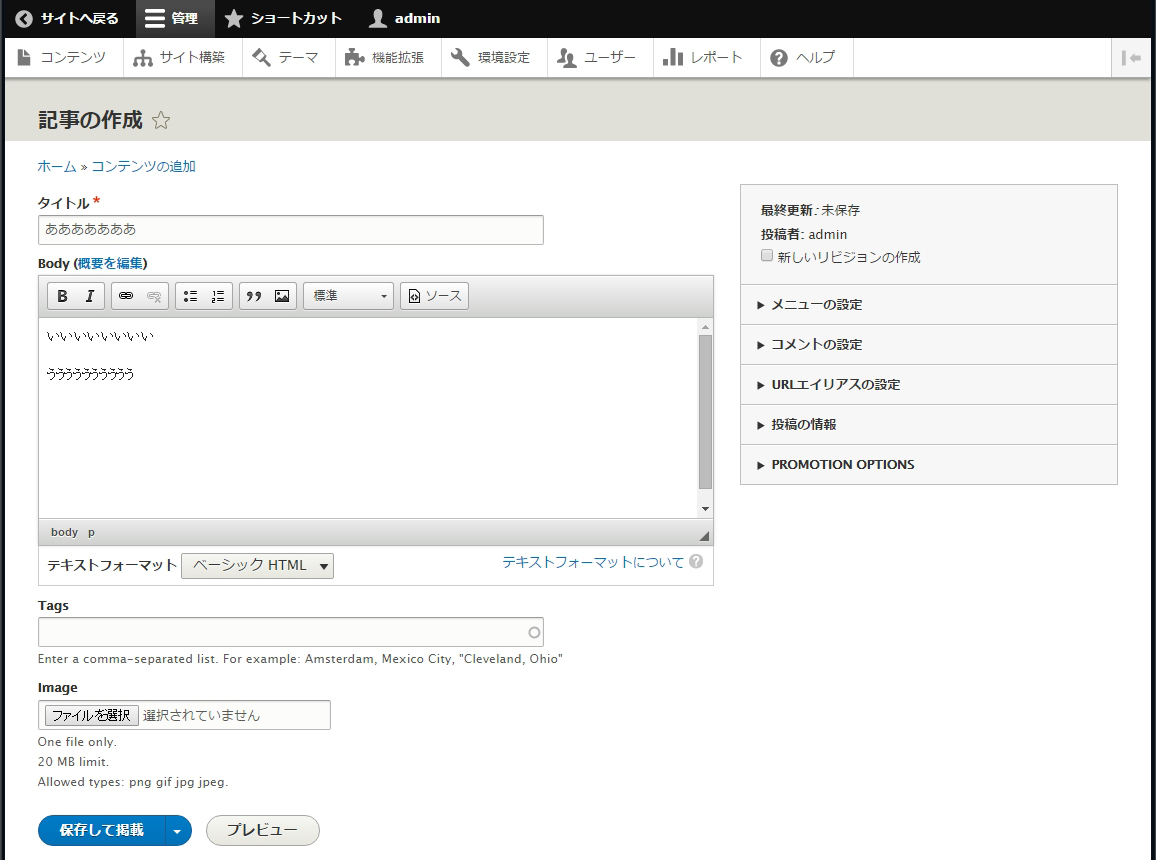Expand the メニューの設定 section
The height and width of the screenshot is (860, 1156).
(816, 304)
